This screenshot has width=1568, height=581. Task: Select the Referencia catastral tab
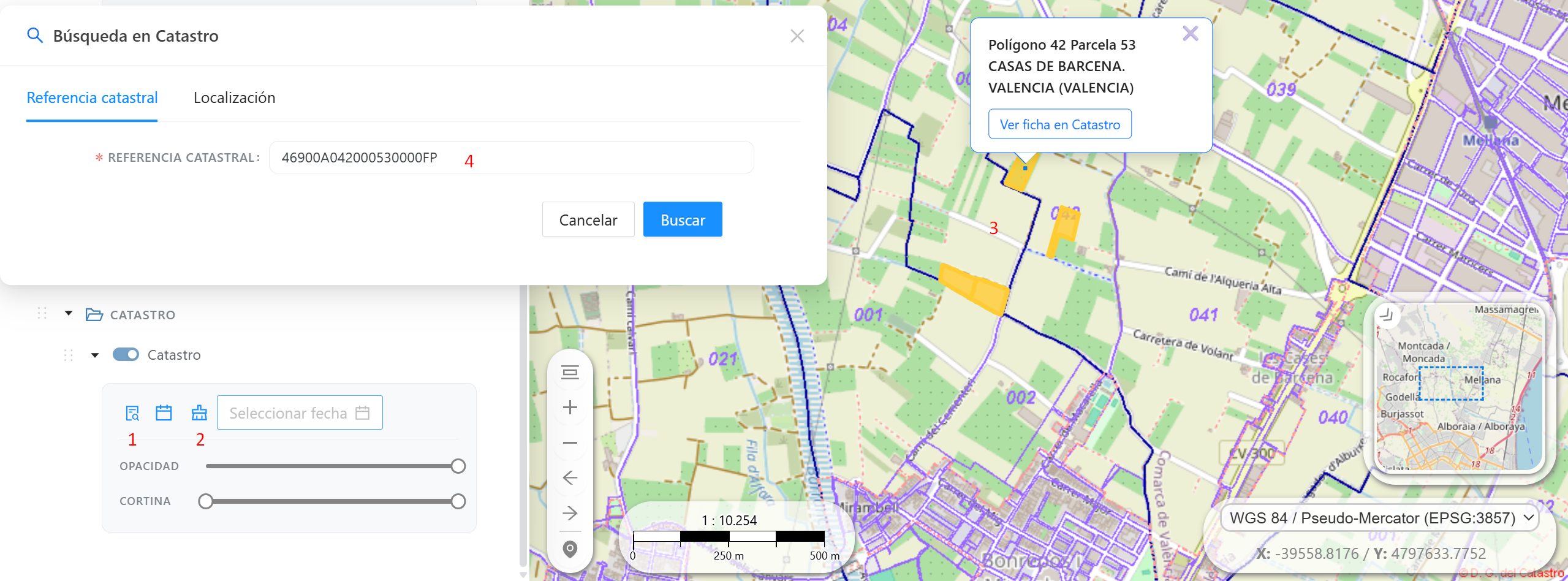[x=92, y=98]
